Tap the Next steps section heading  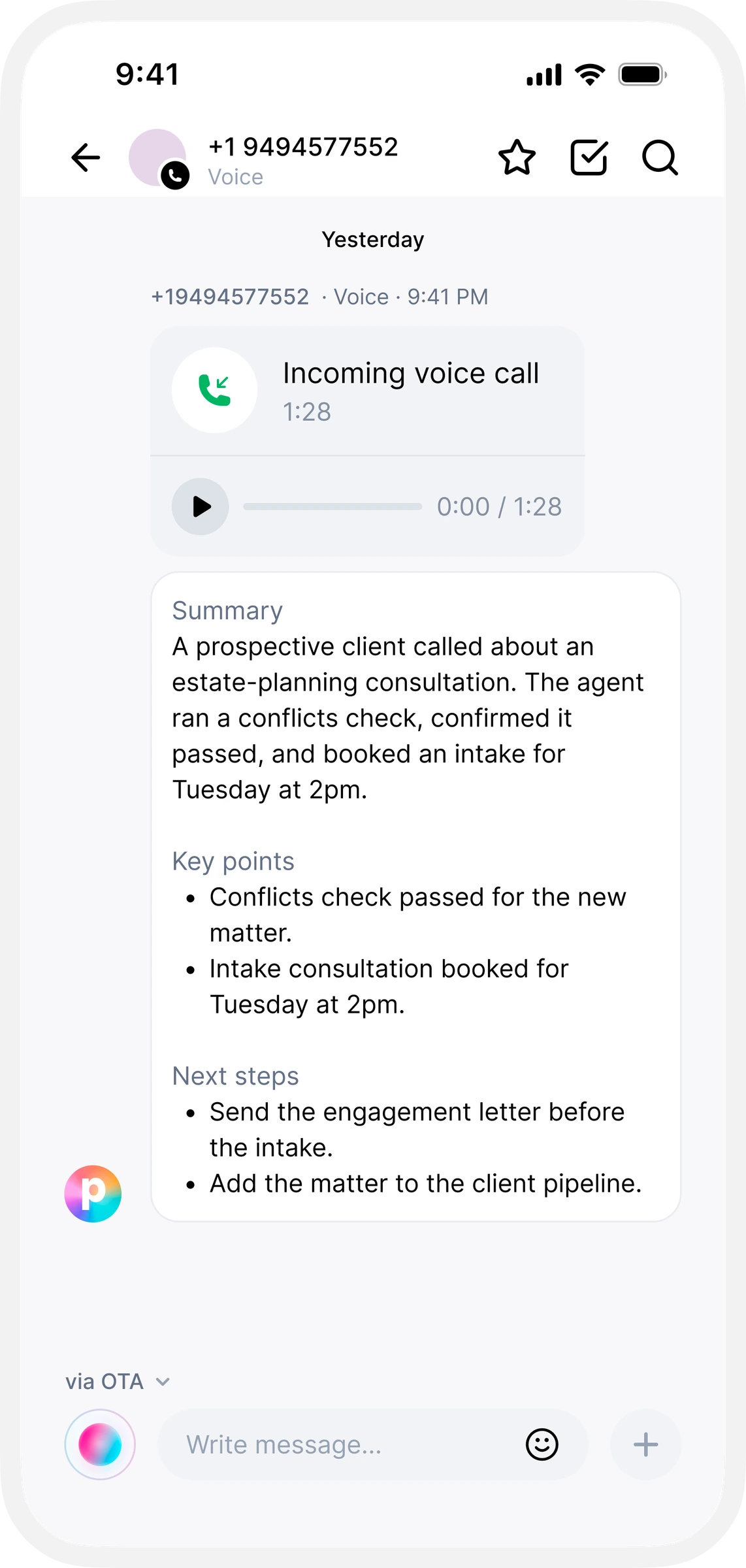point(235,1076)
